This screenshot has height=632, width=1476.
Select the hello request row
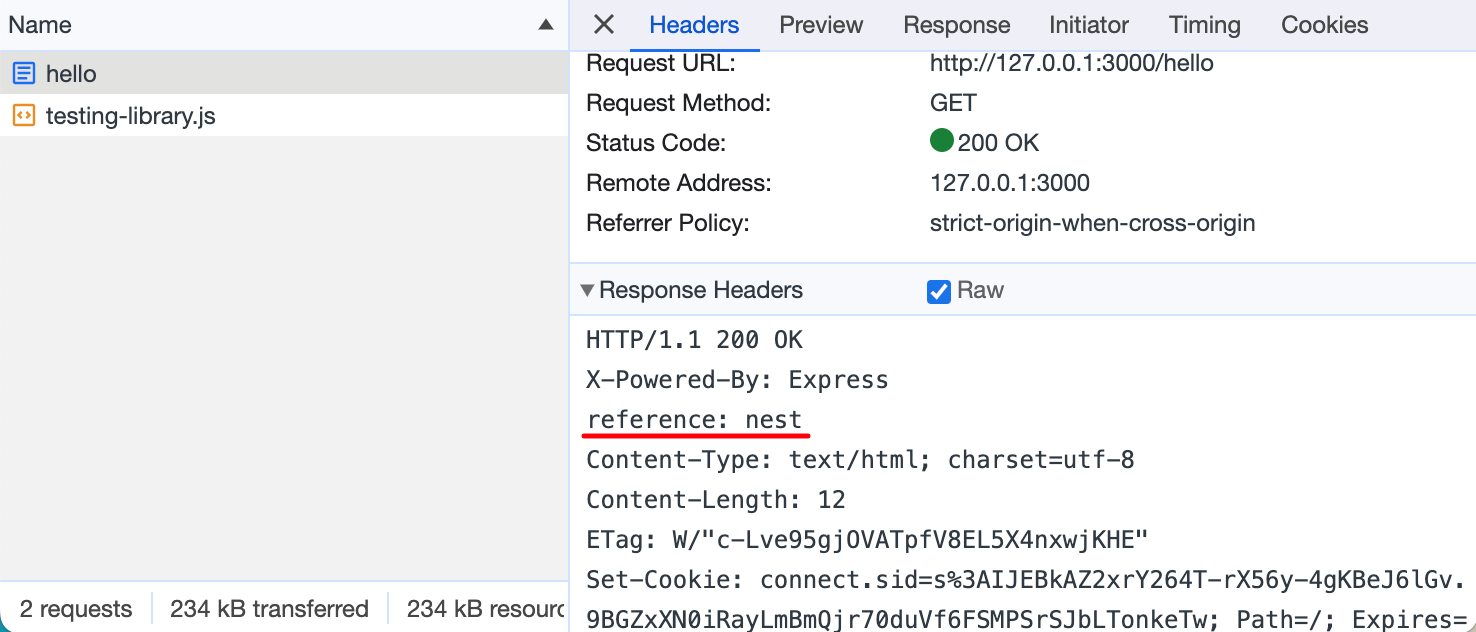[x=284, y=73]
